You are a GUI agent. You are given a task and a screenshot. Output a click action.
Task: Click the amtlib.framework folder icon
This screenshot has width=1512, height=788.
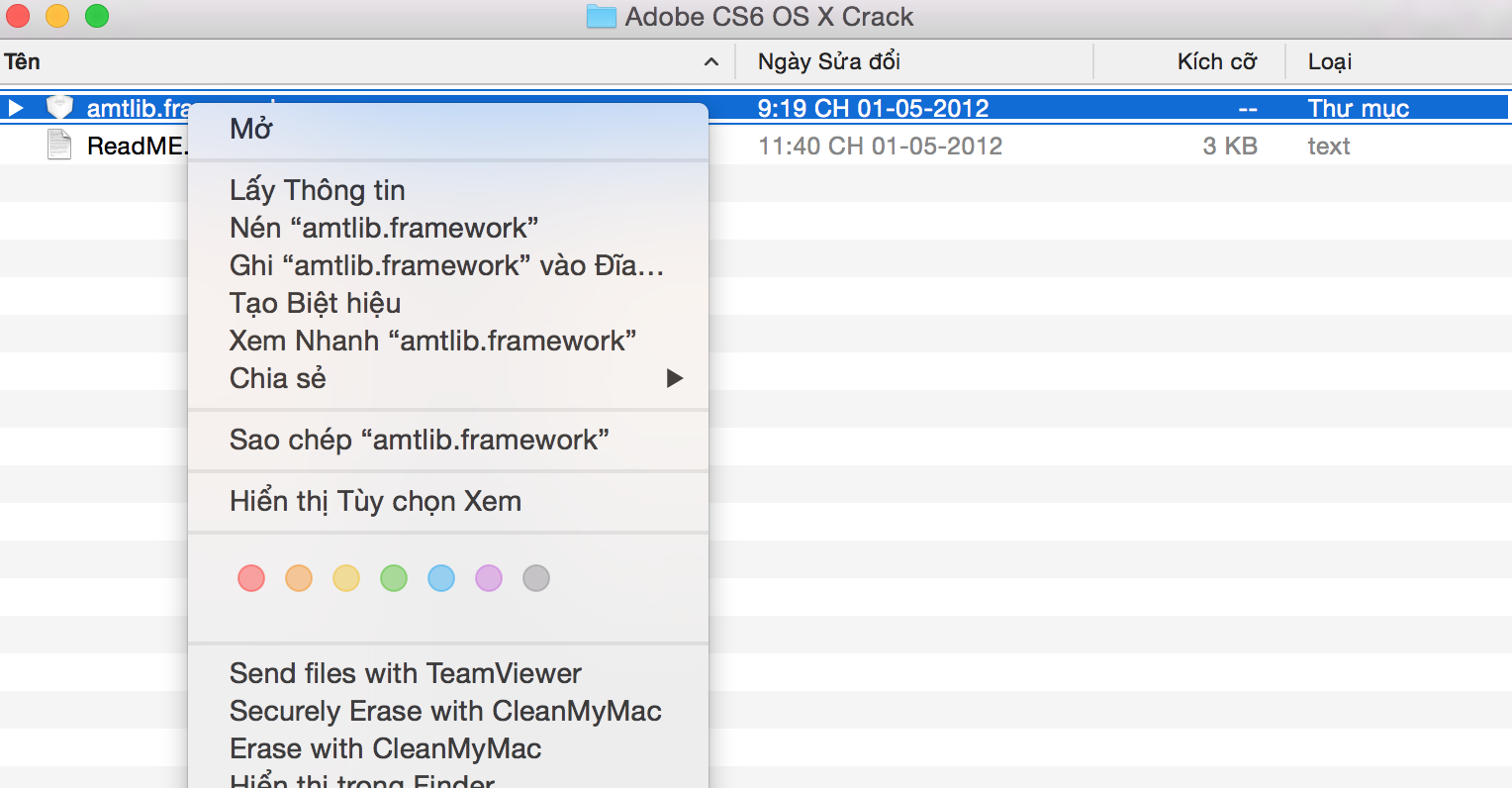point(60,107)
